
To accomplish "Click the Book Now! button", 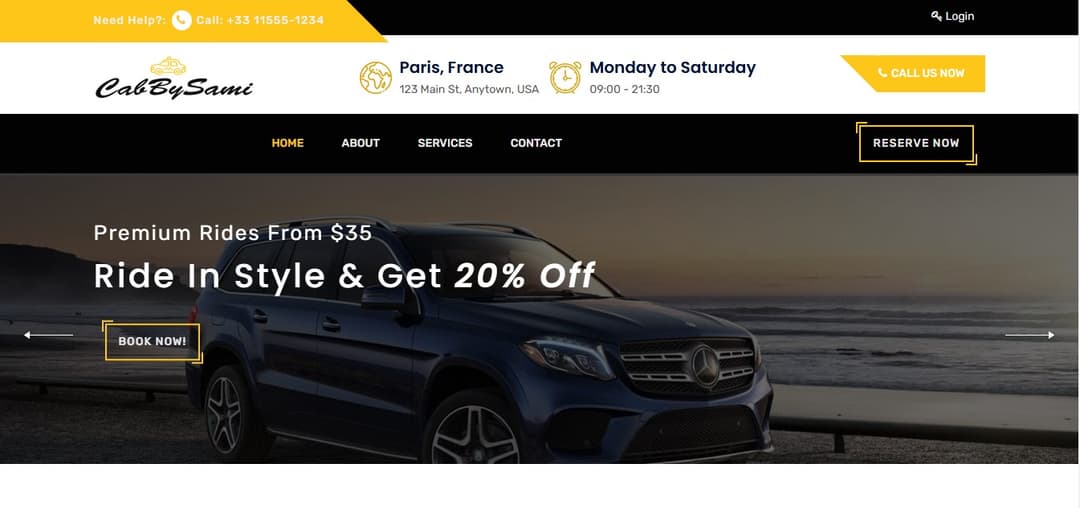I will click(x=152, y=341).
